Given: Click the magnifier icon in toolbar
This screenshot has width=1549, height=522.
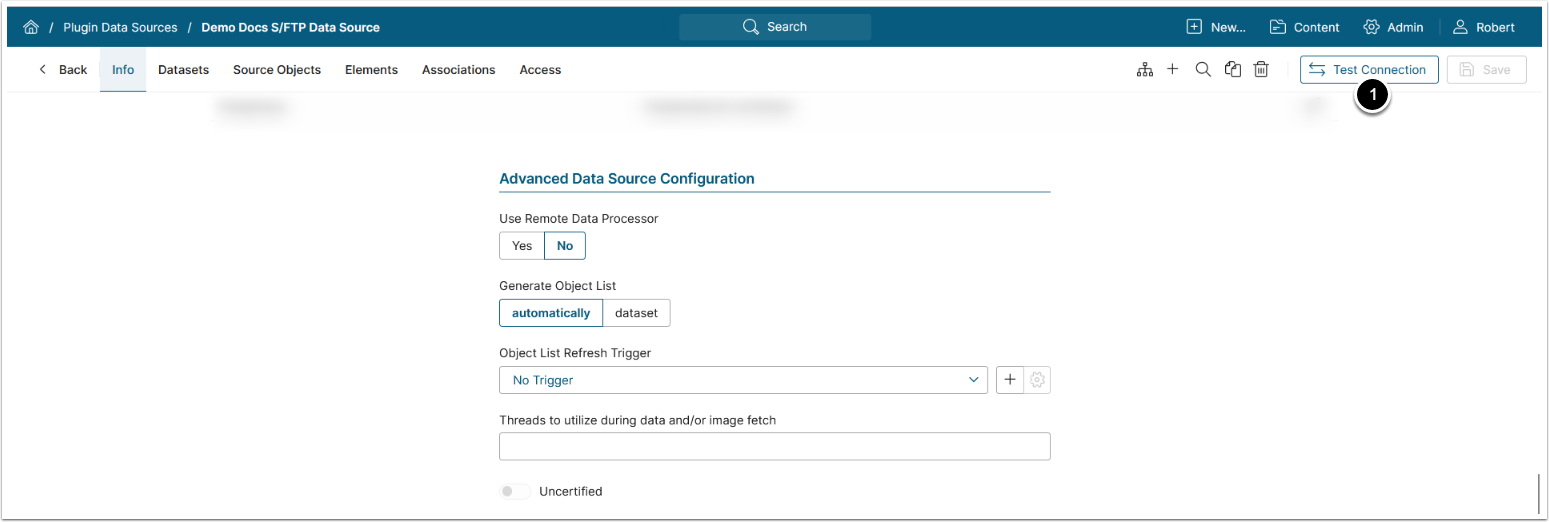Looking at the screenshot, I should click(1203, 70).
